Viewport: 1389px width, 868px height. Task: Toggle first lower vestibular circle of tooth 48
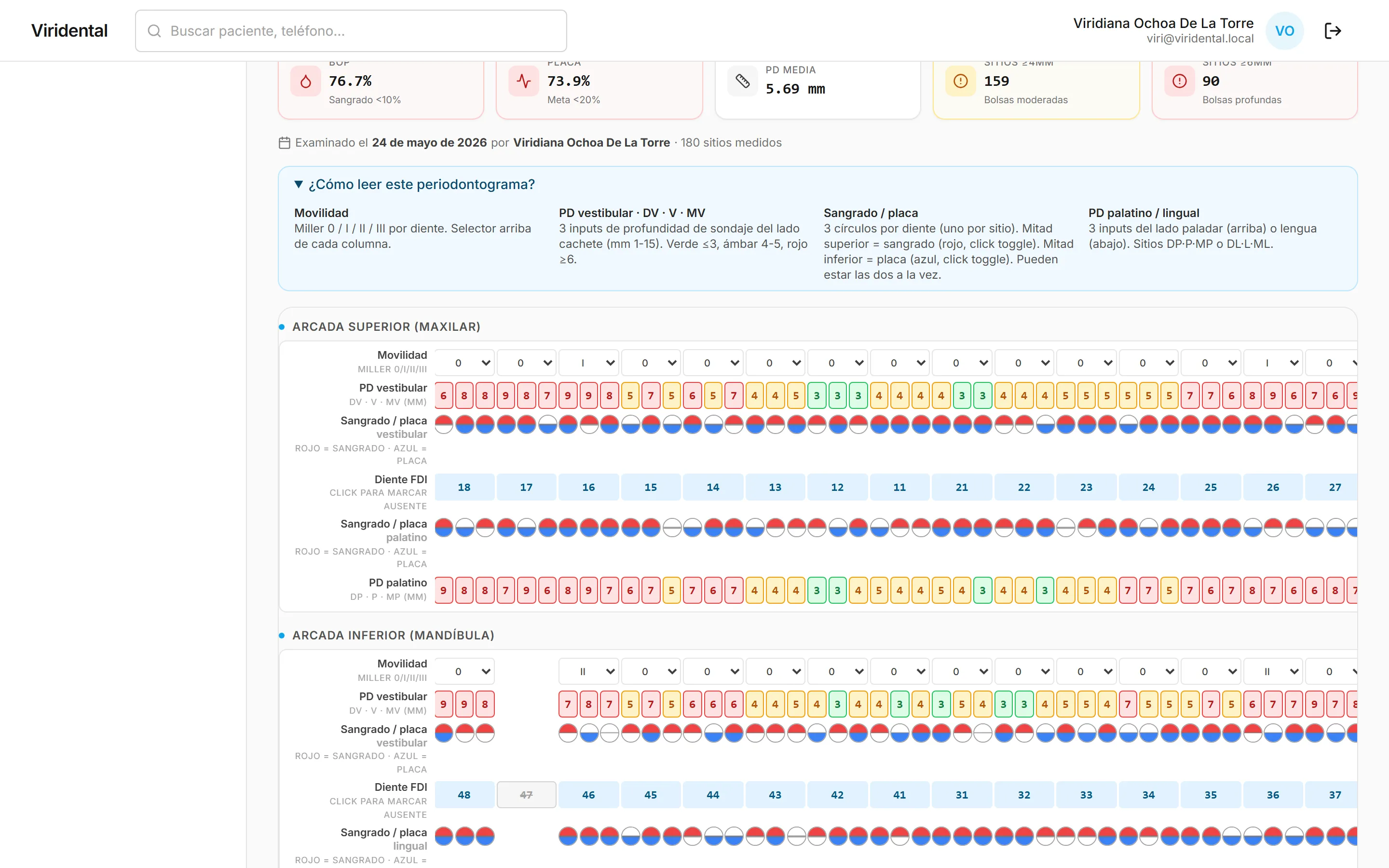click(444, 732)
